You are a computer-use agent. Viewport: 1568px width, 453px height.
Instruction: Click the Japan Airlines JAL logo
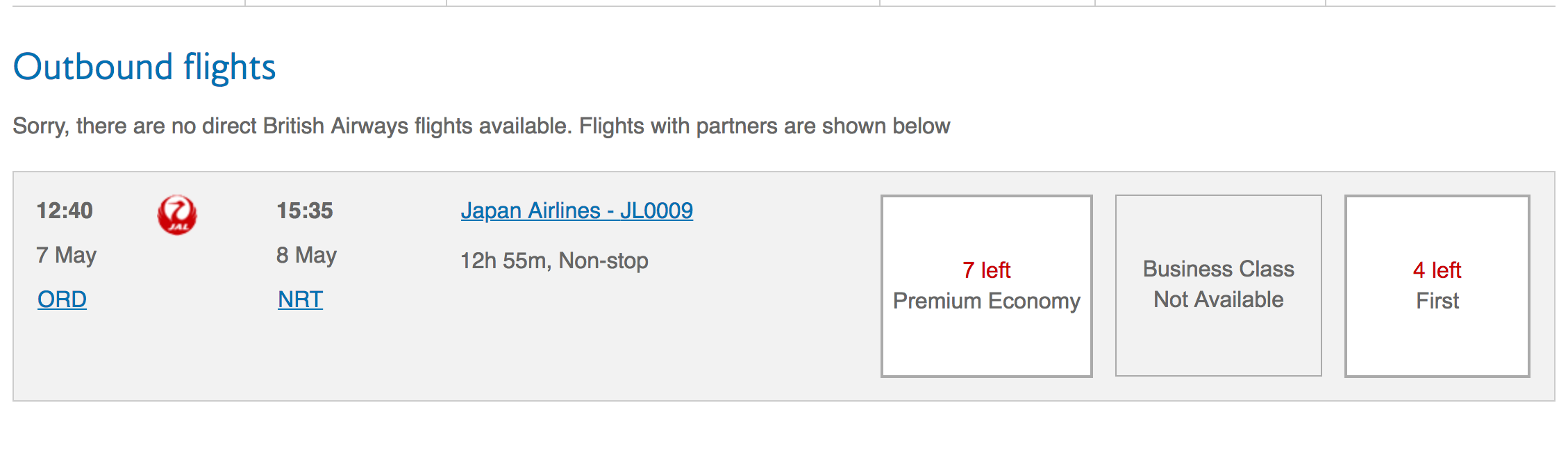point(177,215)
